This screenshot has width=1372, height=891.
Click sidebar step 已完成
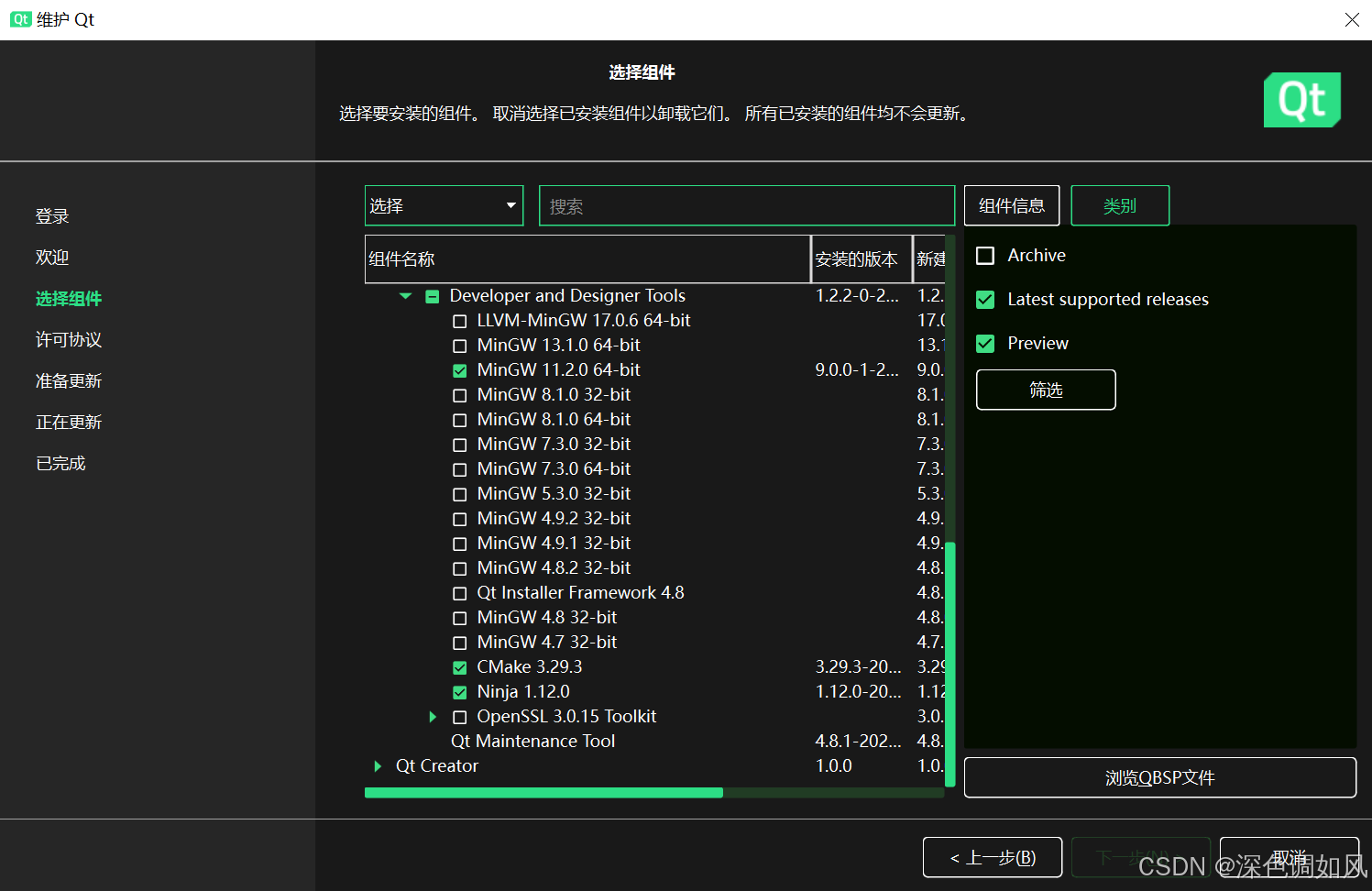[60, 464]
